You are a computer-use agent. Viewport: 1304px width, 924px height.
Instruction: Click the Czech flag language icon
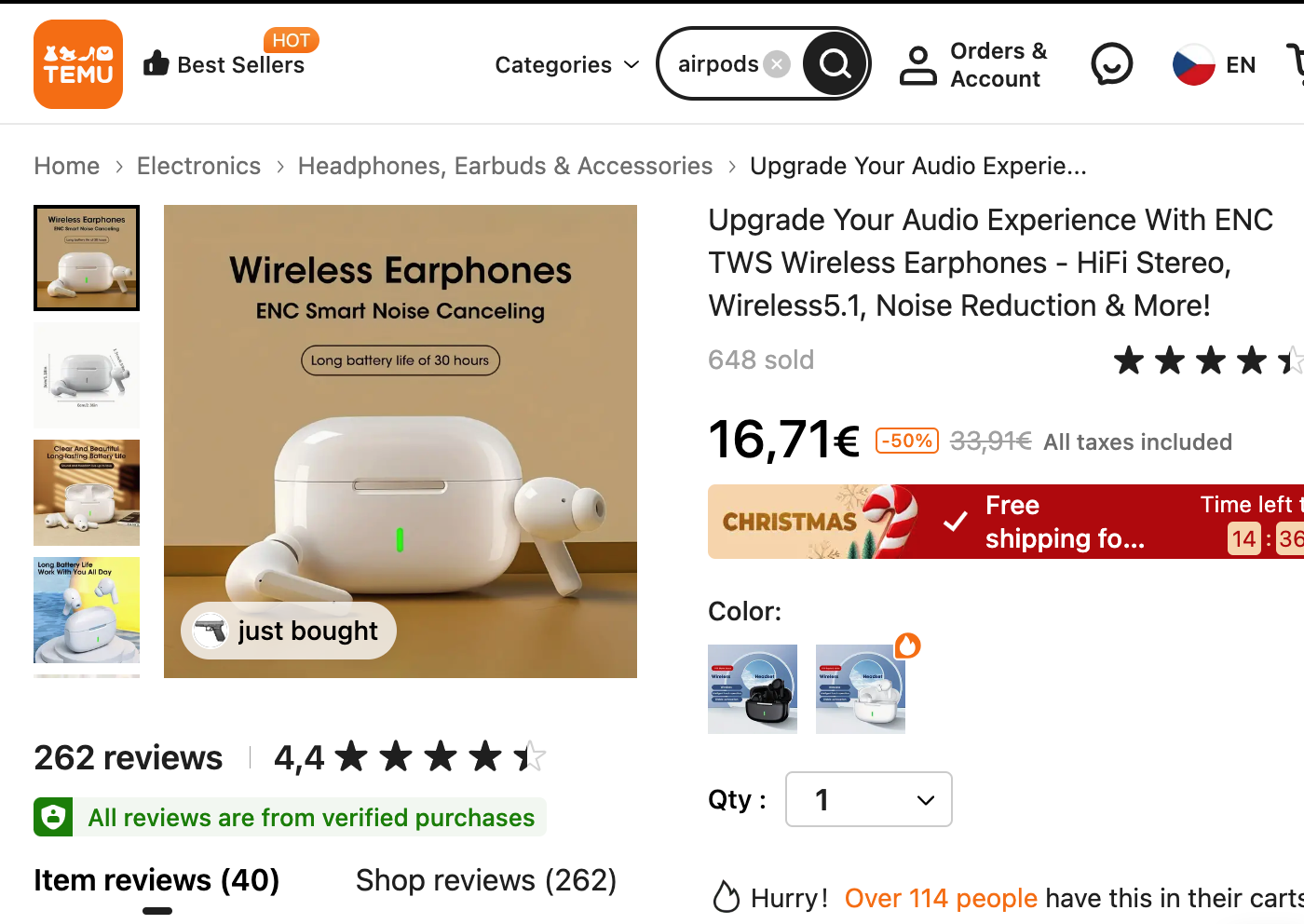pyautogui.click(x=1193, y=64)
